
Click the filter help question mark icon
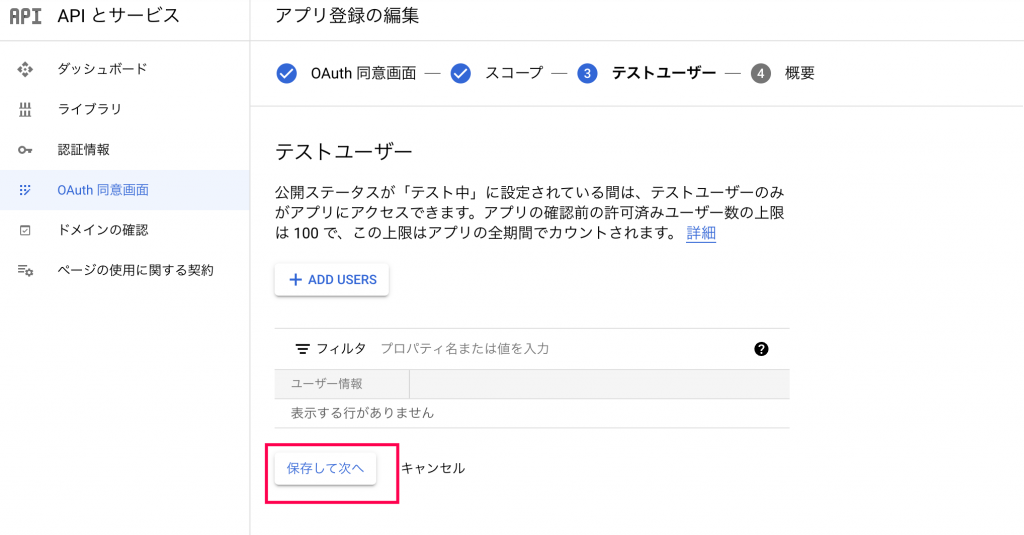761,349
